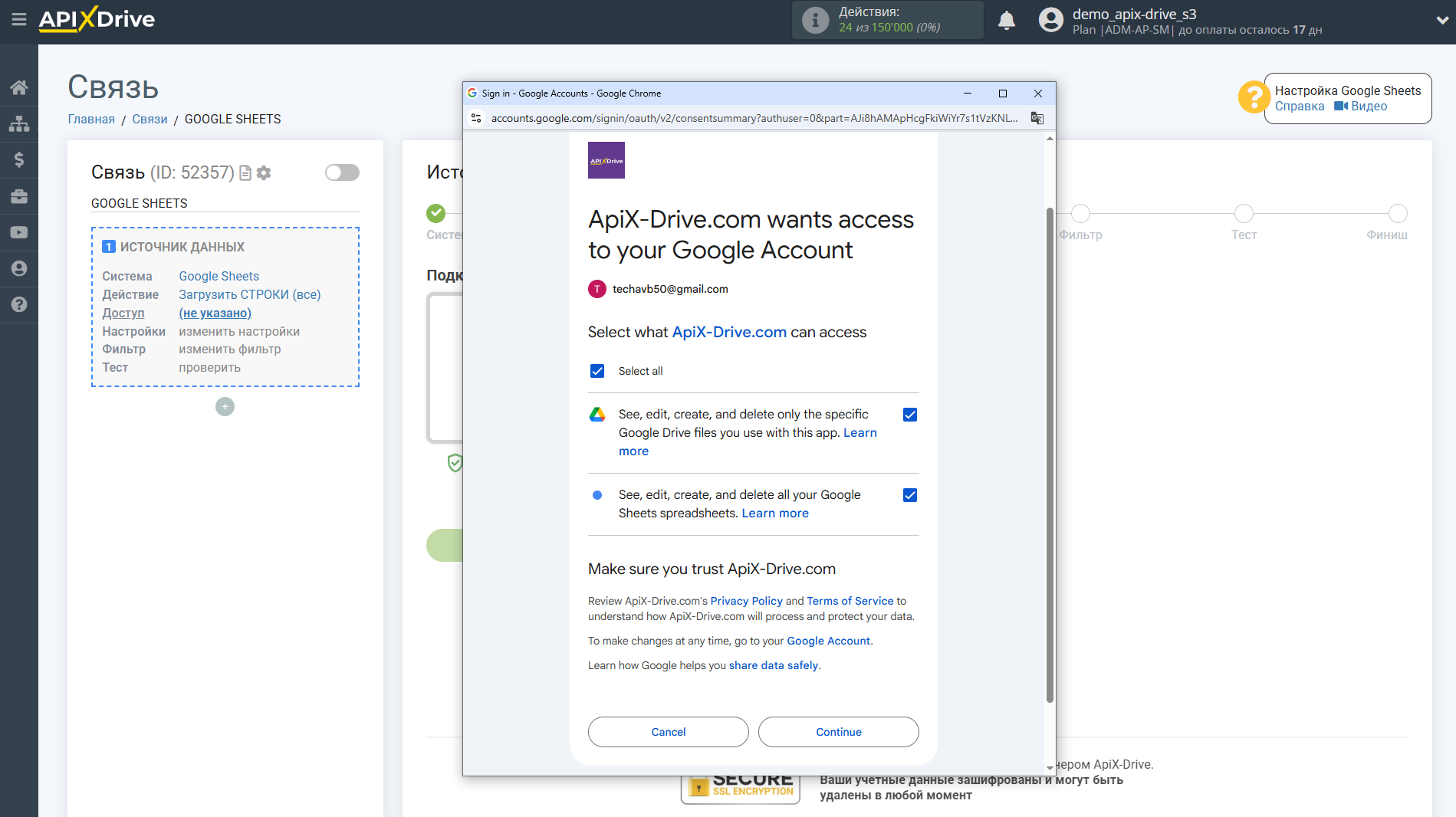
Task: Uncheck the Google Drive files permission checkbox
Action: point(909,415)
